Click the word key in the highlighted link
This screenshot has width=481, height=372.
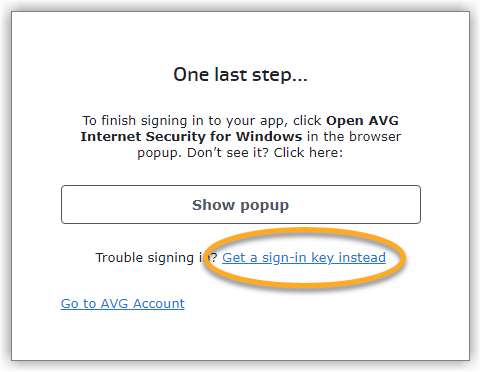(322, 258)
